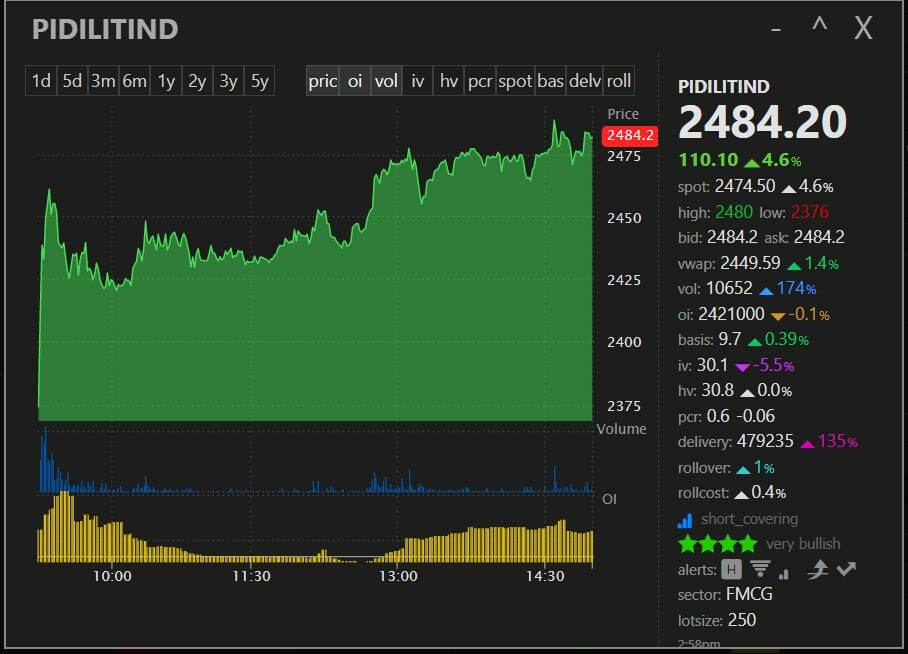908x654 pixels.
Task: Click the large 2484.20 price value
Action: click(763, 122)
